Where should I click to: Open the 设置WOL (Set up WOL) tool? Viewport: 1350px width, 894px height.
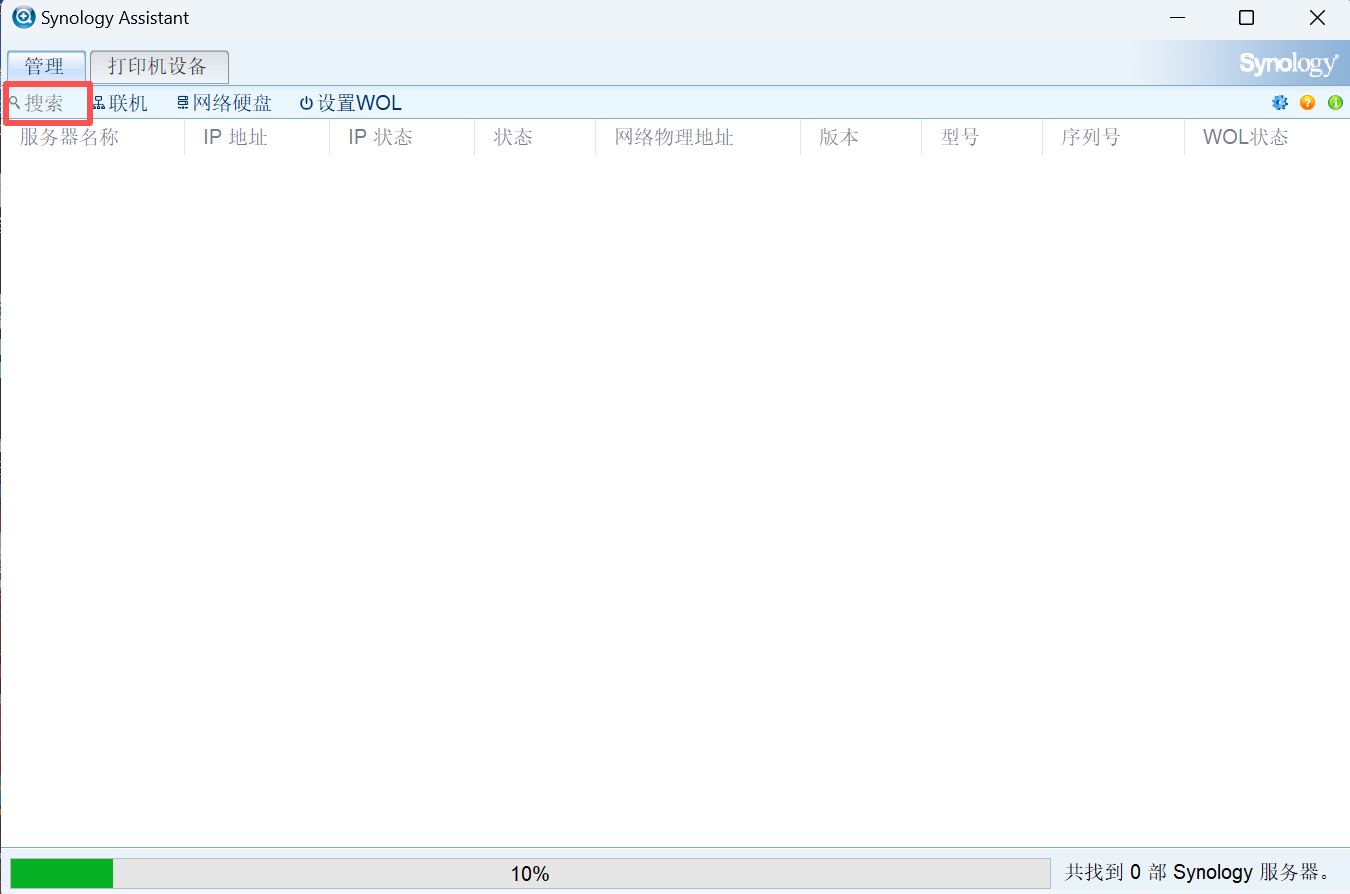tap(350, 102)
